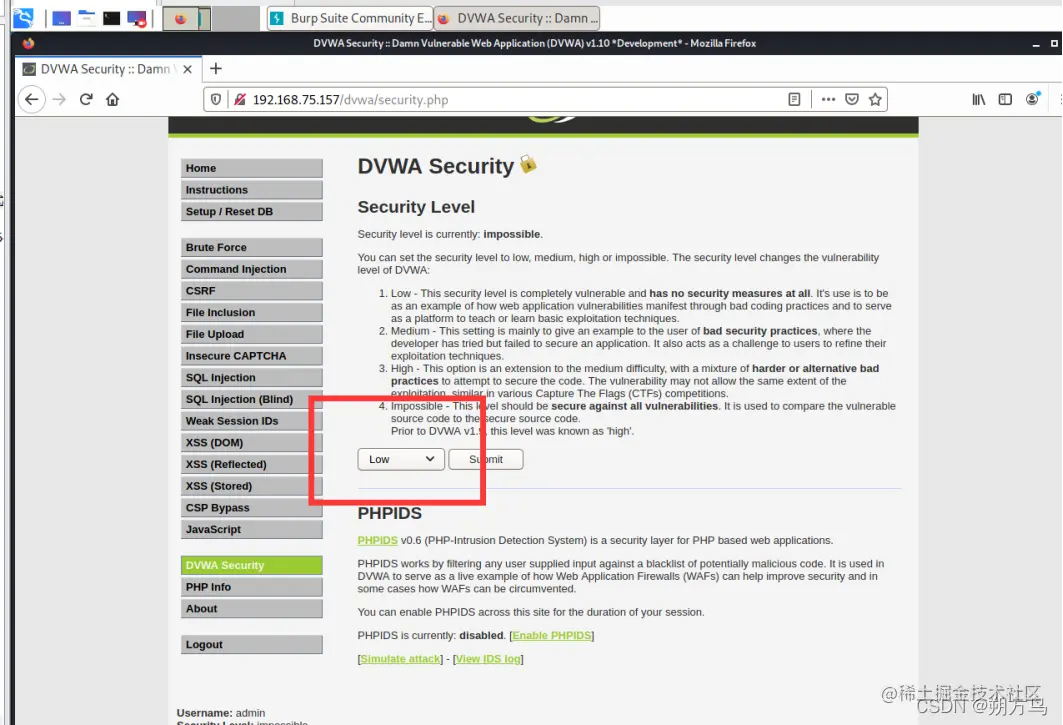Follow the PHPIDS hyperlink

[378, 541]
